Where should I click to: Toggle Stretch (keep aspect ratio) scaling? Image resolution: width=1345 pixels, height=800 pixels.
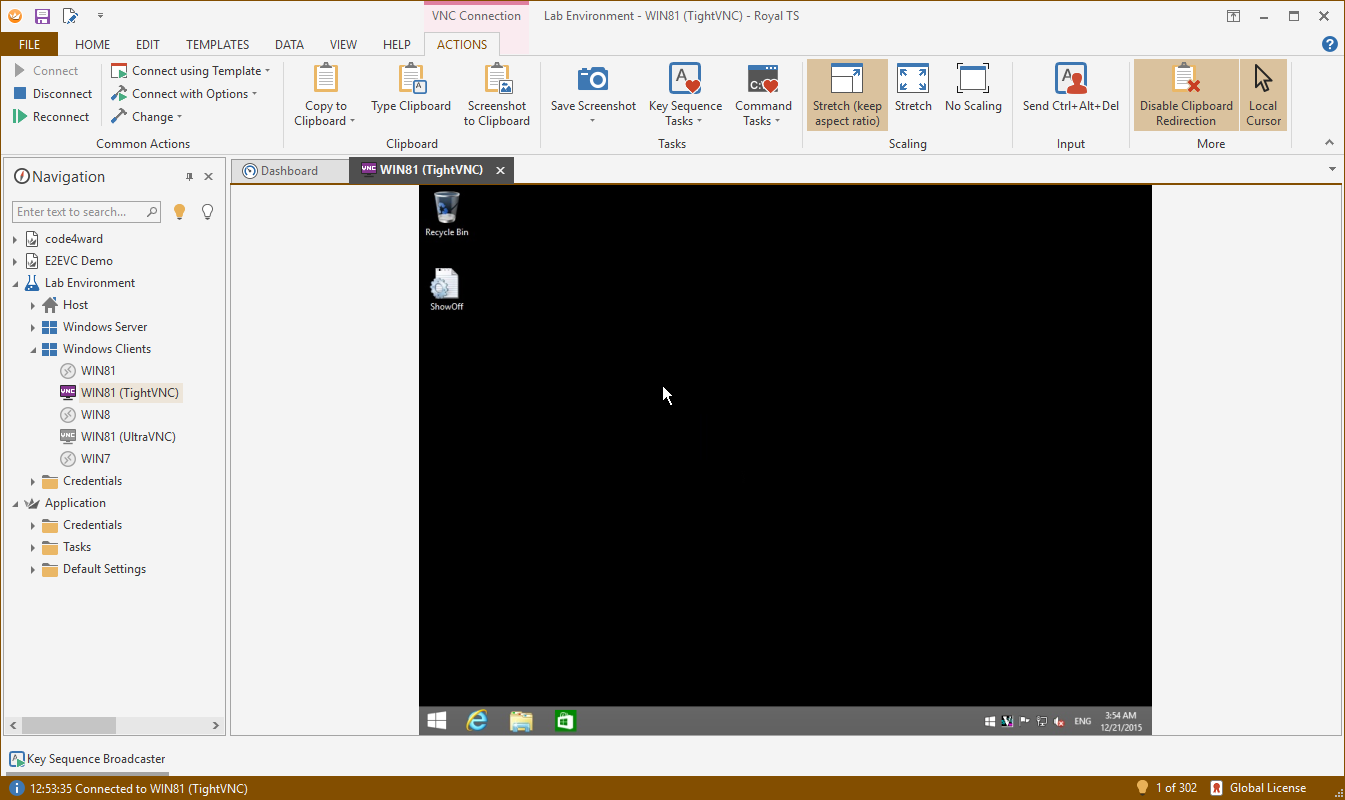[847, 95]
